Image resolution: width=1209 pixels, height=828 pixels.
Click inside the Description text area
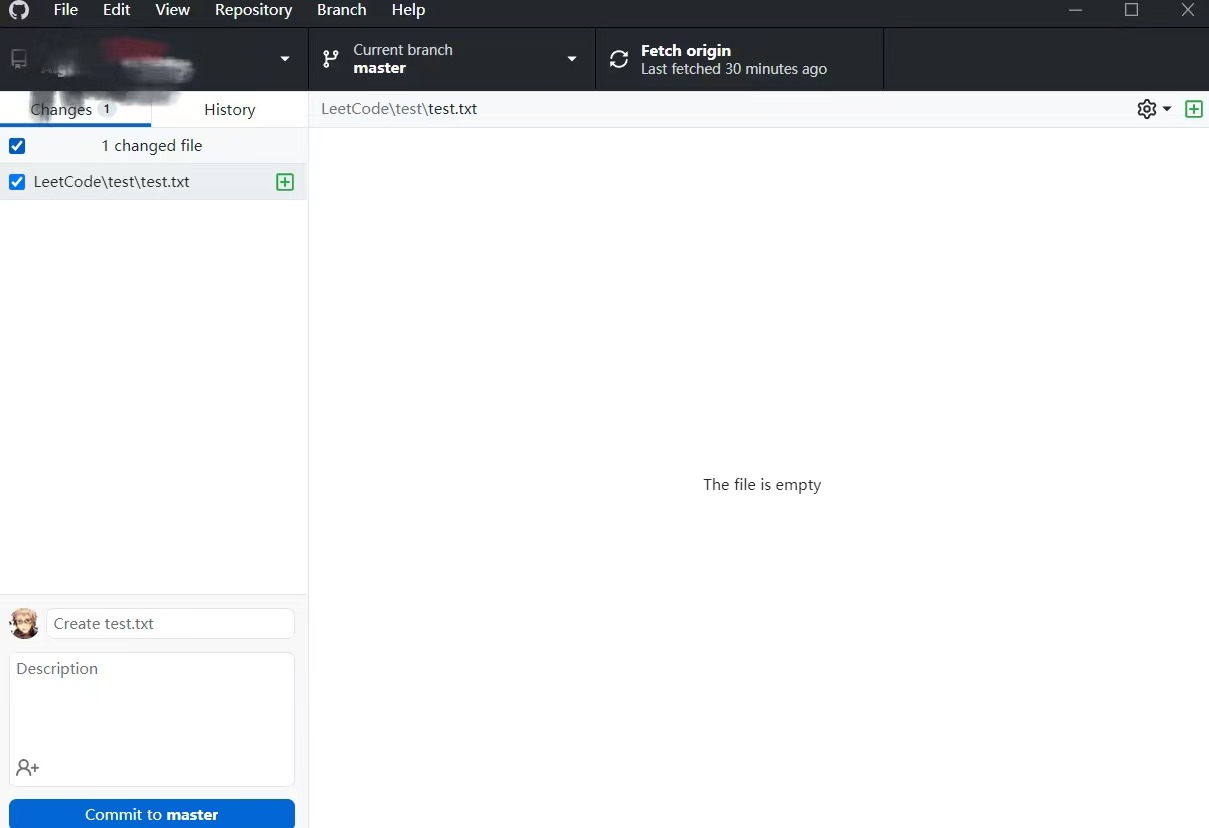[x=151, y=700]
